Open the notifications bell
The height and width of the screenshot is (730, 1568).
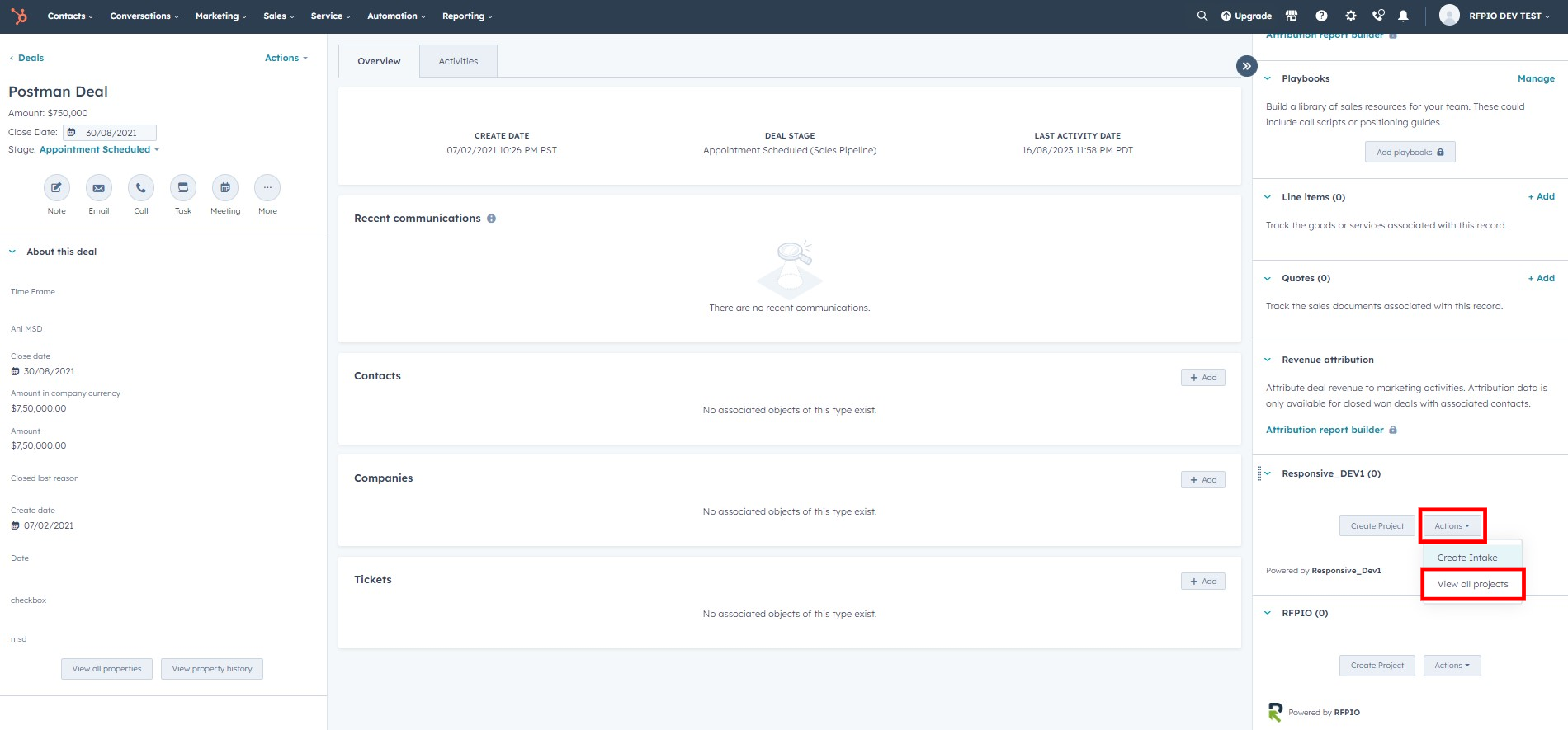pos(1403,16)
